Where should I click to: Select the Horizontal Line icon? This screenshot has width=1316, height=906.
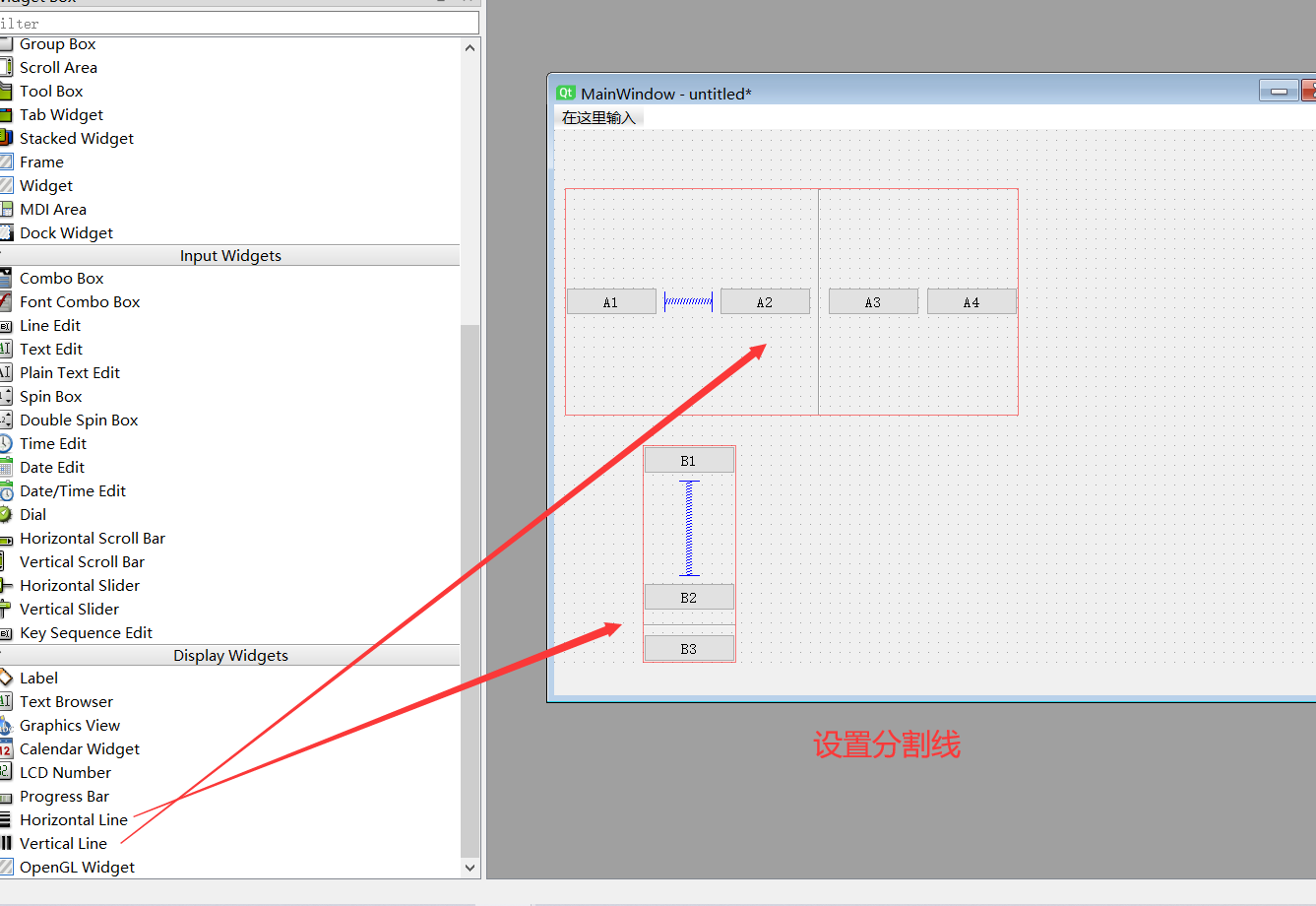coord(6,819)
